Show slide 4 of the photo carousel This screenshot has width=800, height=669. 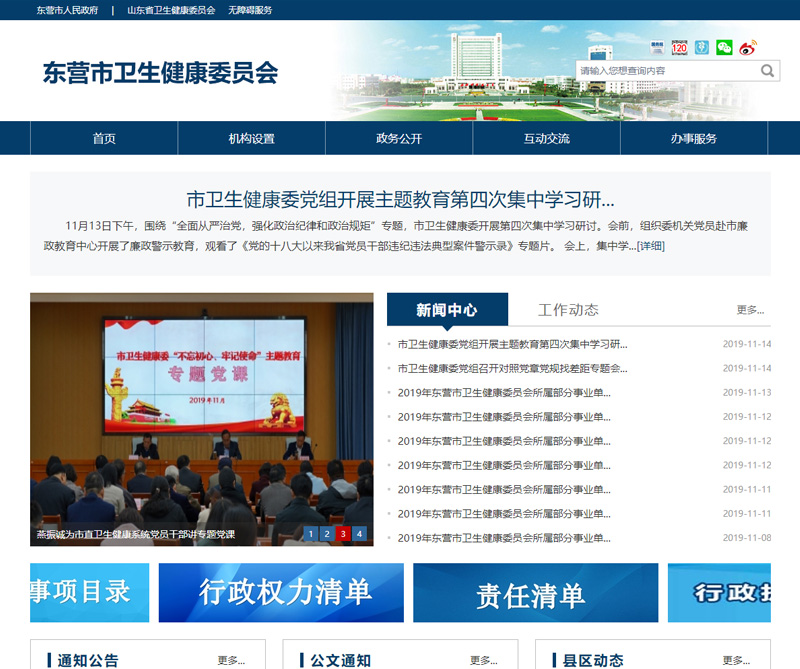coord(360,534)
